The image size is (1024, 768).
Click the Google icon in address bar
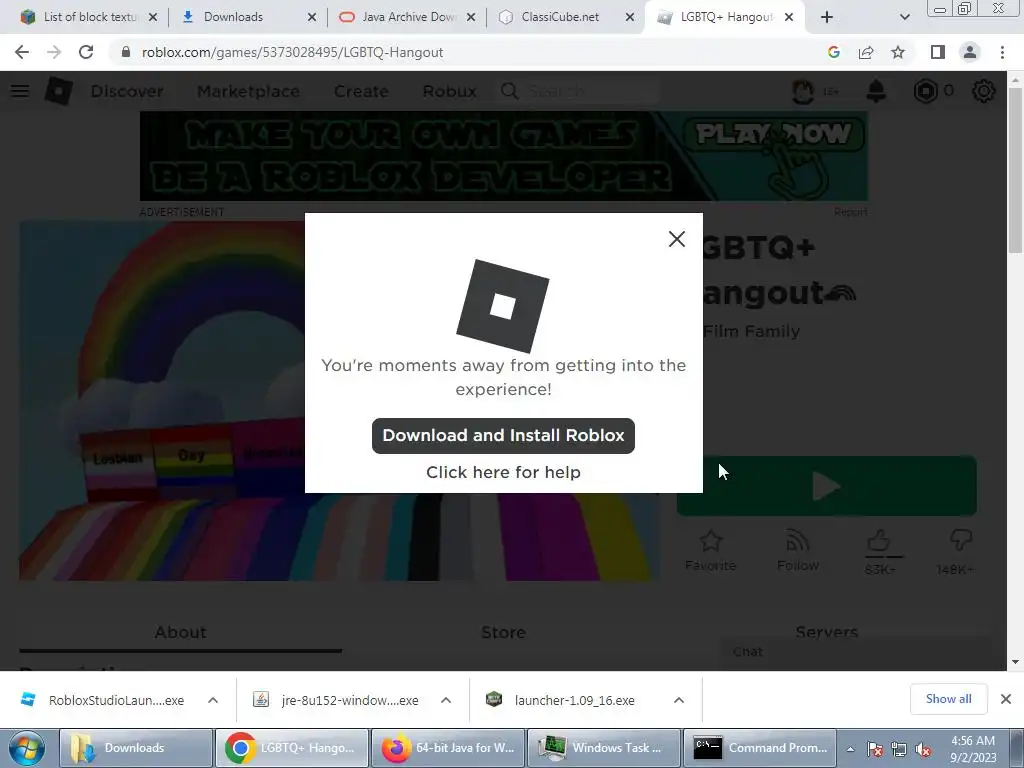(833, 52)
